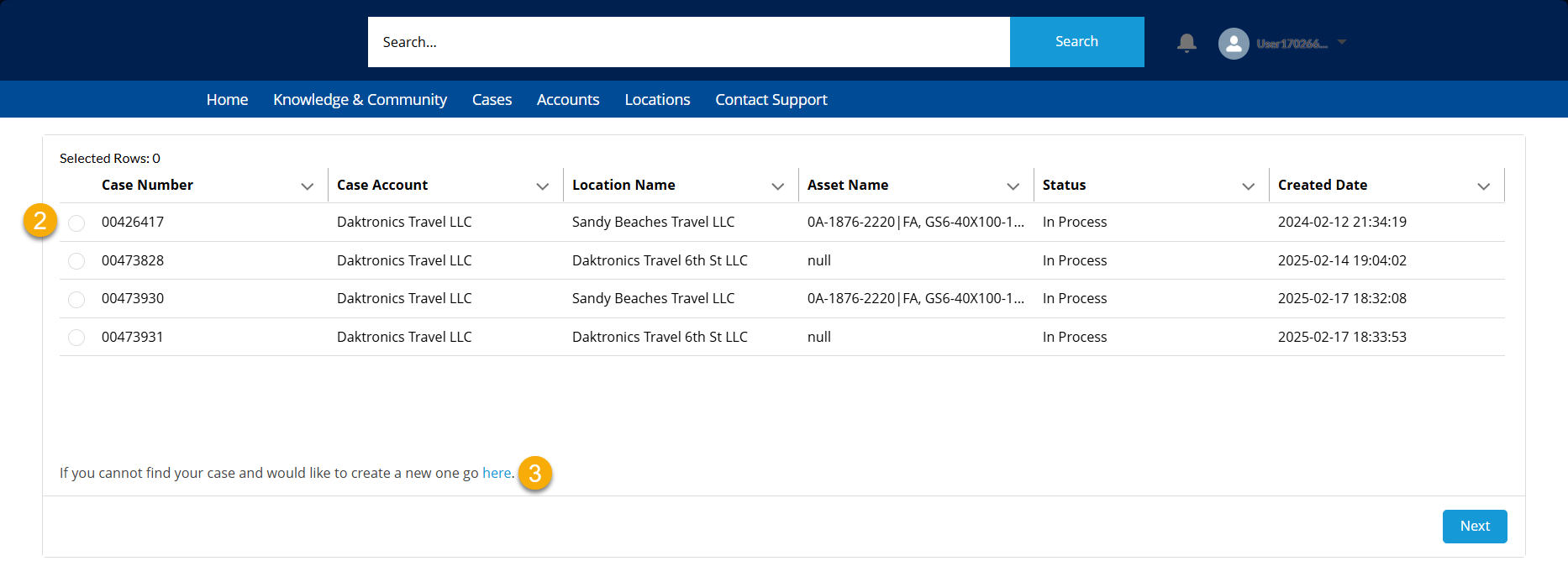
Task: Click the blue Search button
Action: coord(1076,42)
